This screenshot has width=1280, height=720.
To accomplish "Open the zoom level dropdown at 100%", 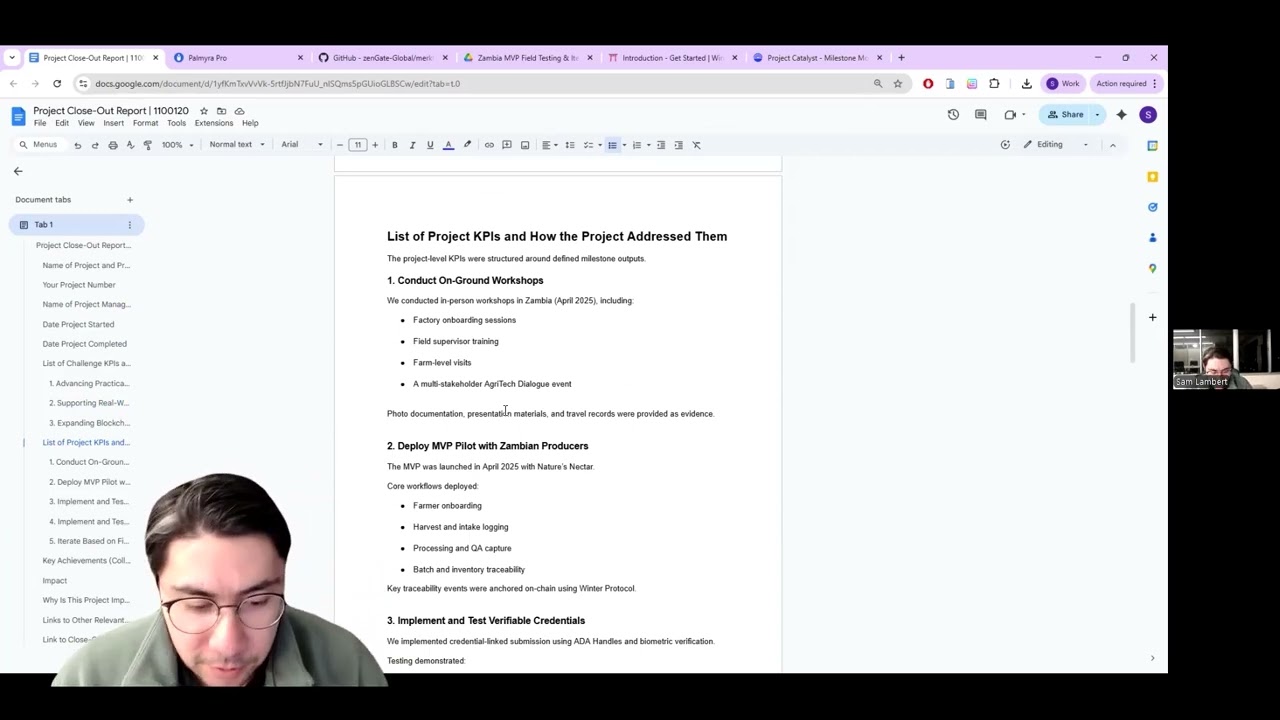I will [177, 145].
